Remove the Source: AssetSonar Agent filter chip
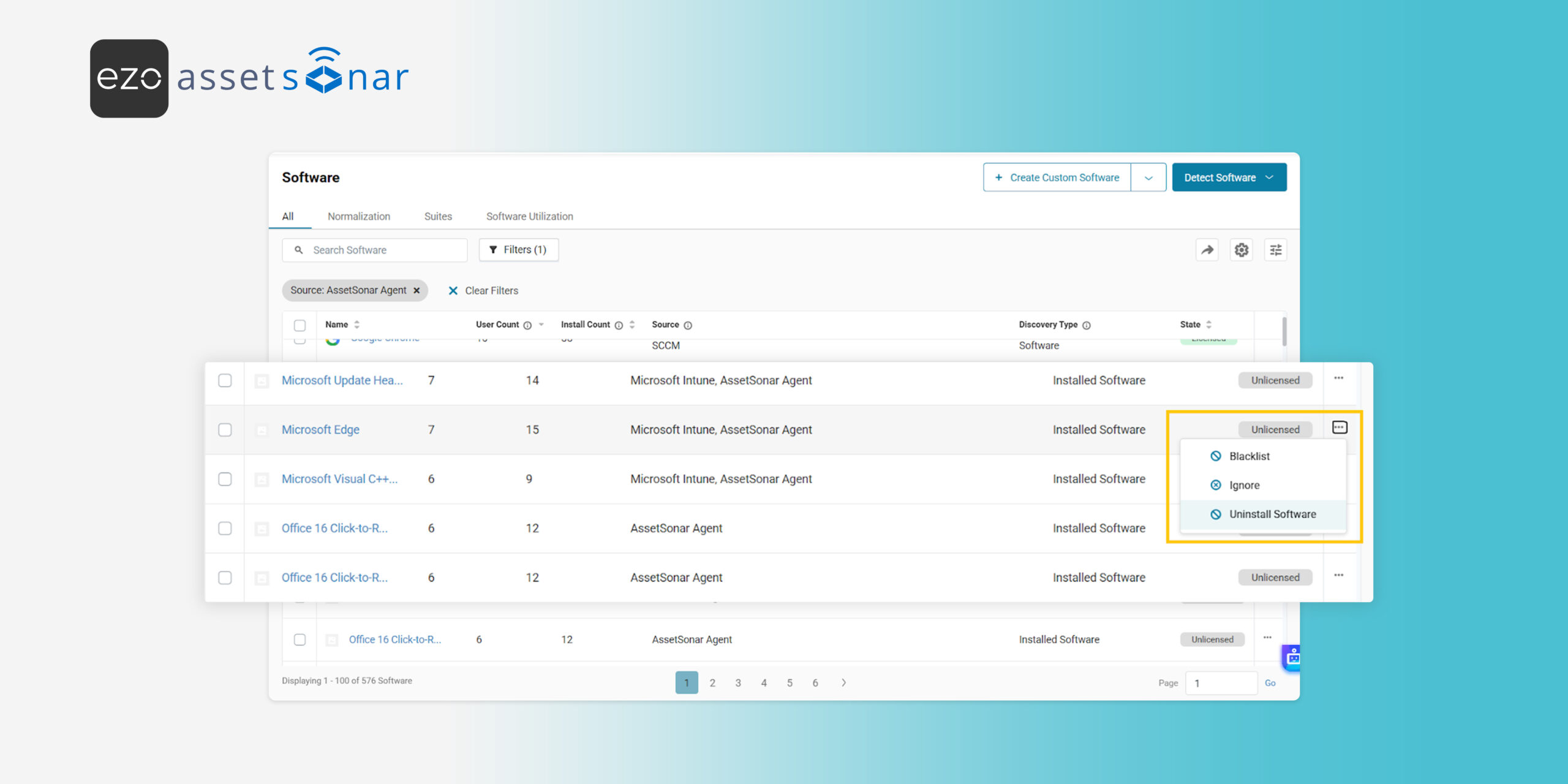This screenshot has width=1568, height=784. click(417, 290)
